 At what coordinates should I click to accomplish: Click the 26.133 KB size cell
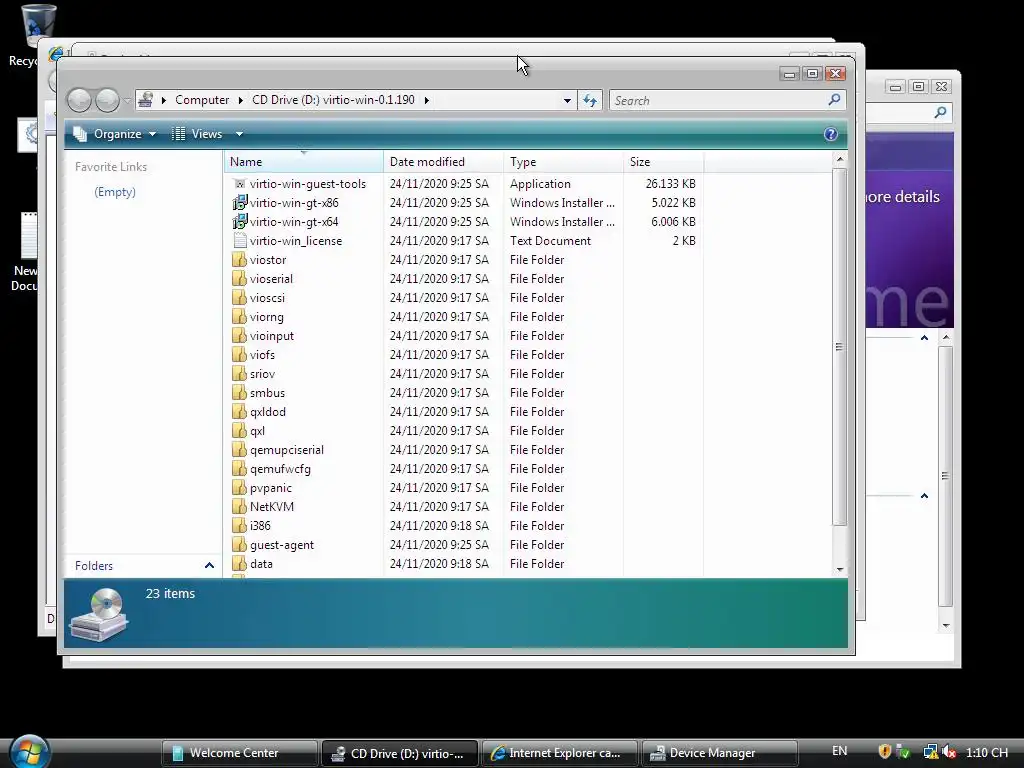point(671,184)
